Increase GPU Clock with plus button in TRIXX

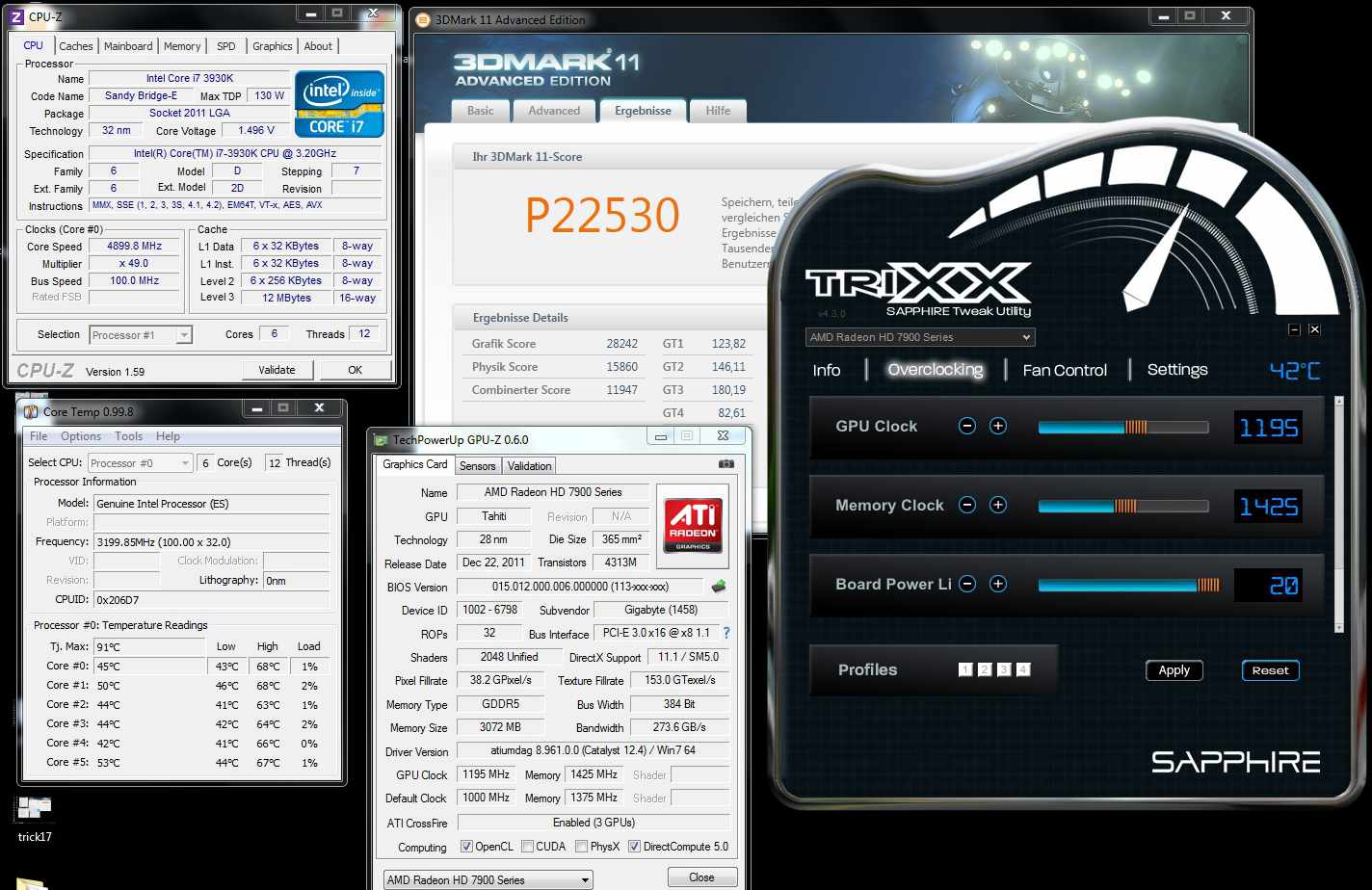click(x=998, y=426)
